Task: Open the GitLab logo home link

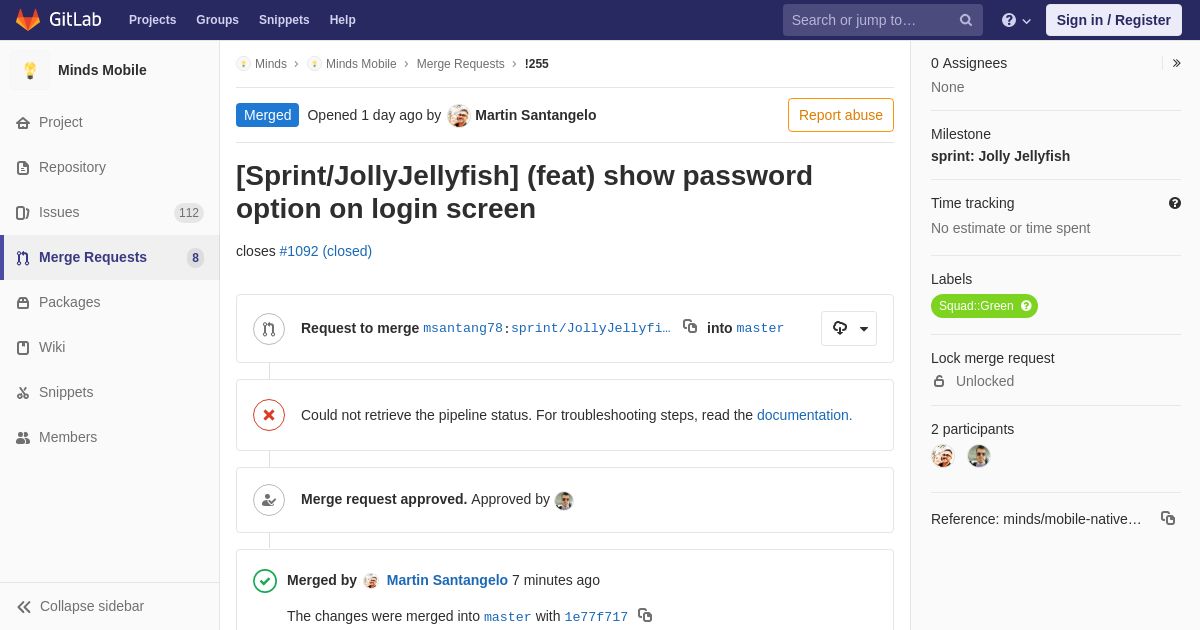Action: point(57,20)
